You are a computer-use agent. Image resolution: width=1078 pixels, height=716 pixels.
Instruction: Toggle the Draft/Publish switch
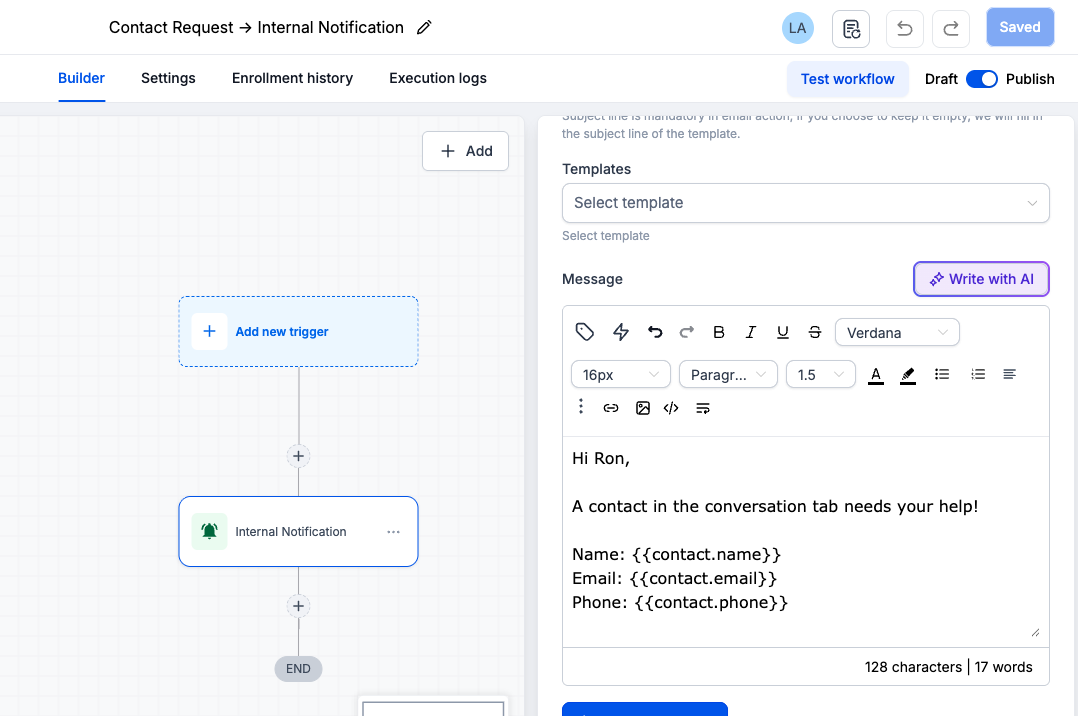[982, 79]
